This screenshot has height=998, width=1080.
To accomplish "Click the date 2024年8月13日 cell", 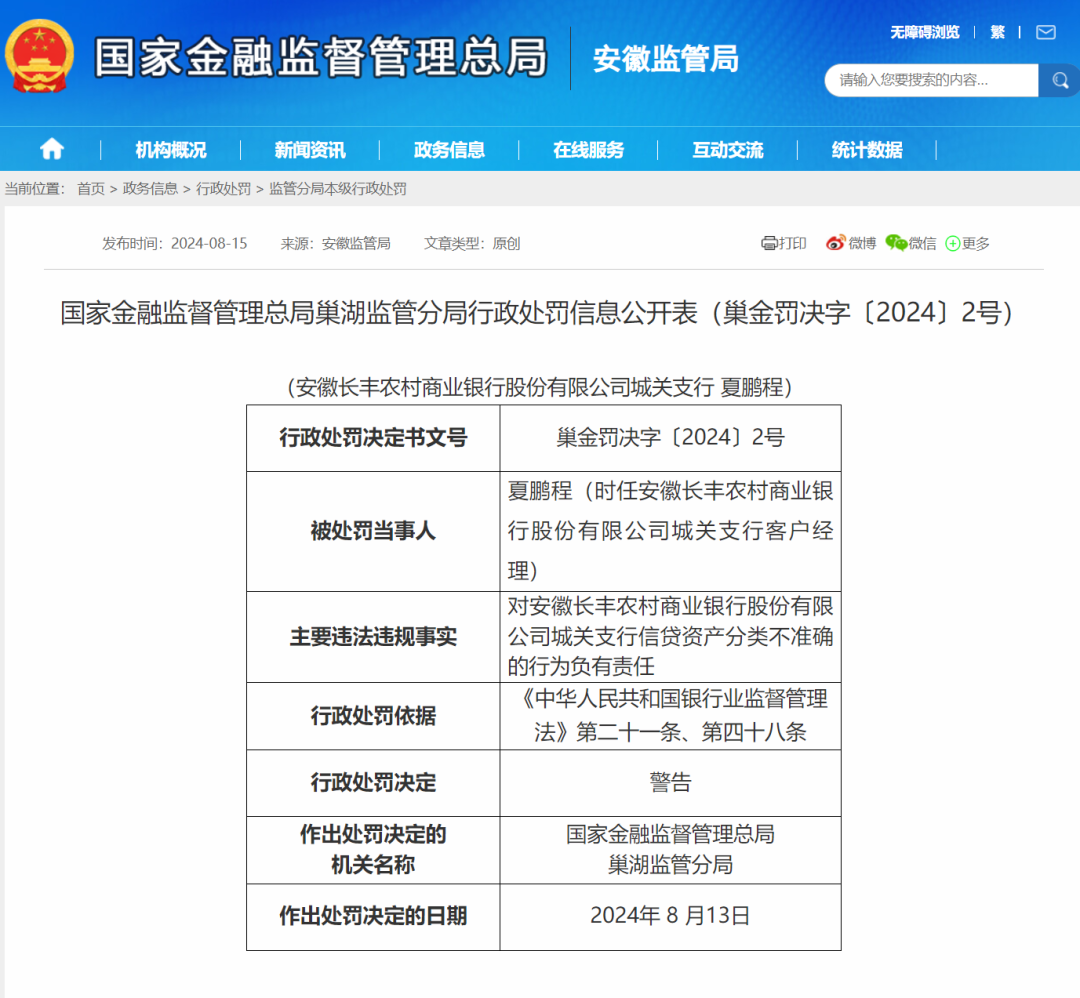I will click(x=670, y=917).
